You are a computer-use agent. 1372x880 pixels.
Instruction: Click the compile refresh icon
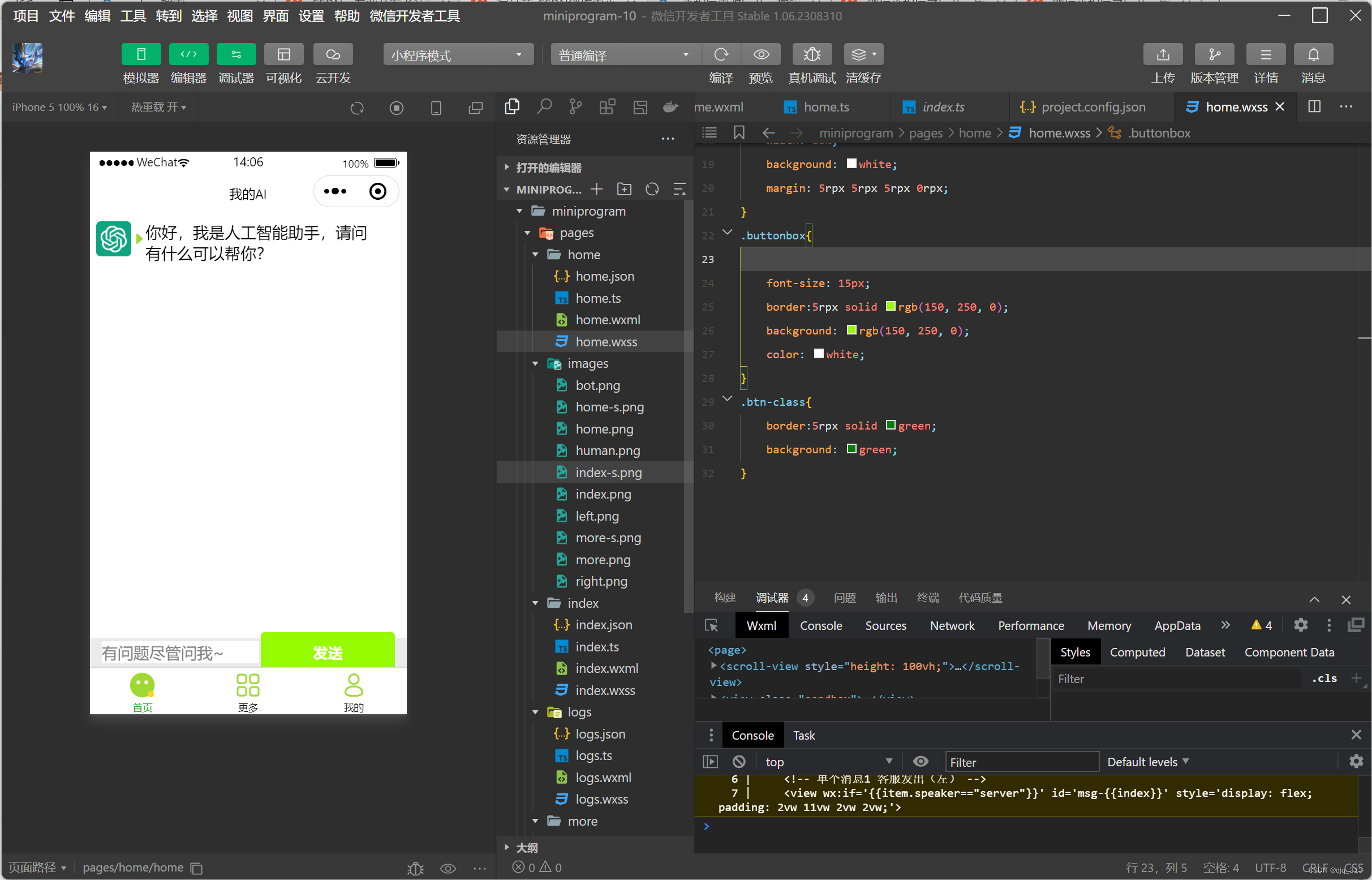tap(721, 55)
